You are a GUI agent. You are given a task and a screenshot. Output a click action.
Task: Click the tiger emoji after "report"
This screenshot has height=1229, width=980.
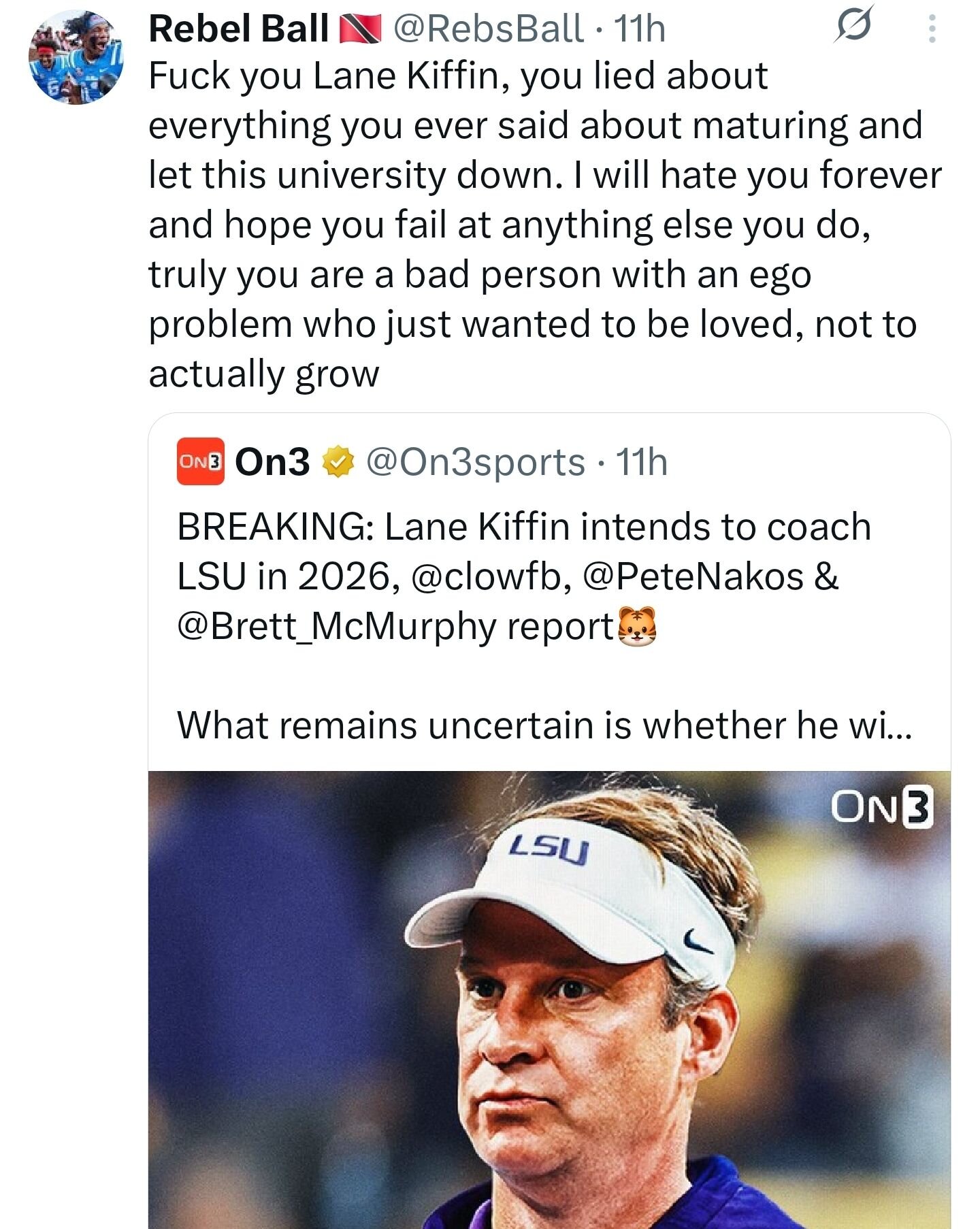point(636,625)
